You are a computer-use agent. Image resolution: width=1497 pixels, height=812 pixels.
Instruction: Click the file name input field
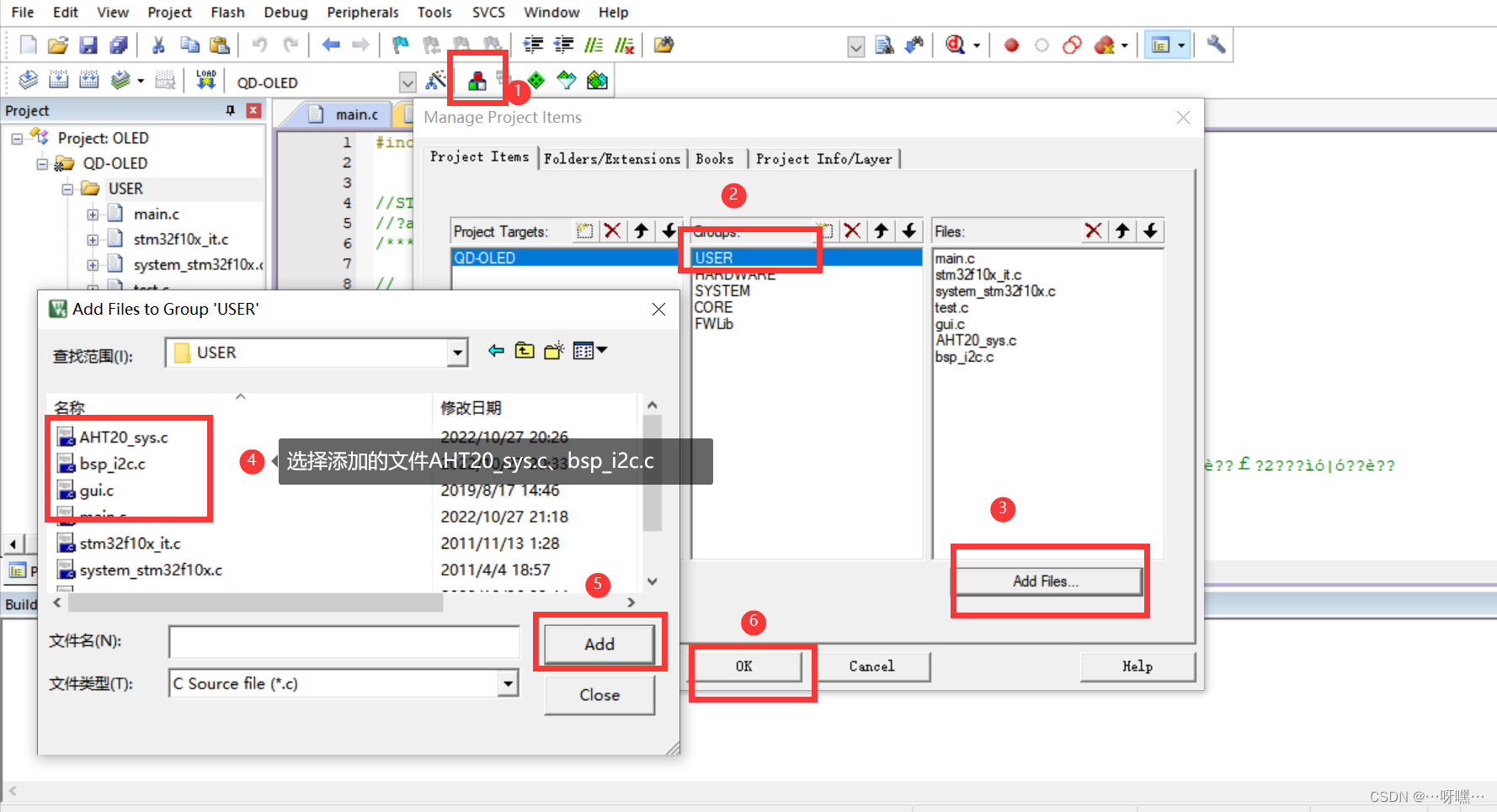[344, 642]
